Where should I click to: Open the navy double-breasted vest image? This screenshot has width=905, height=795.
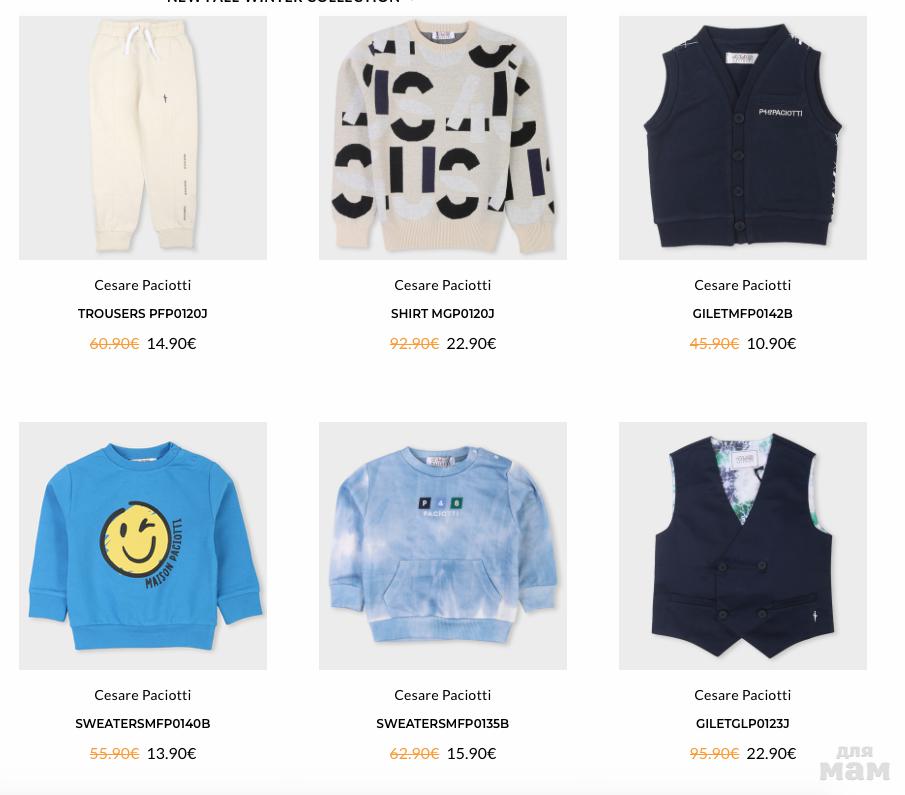coord(743,546)
